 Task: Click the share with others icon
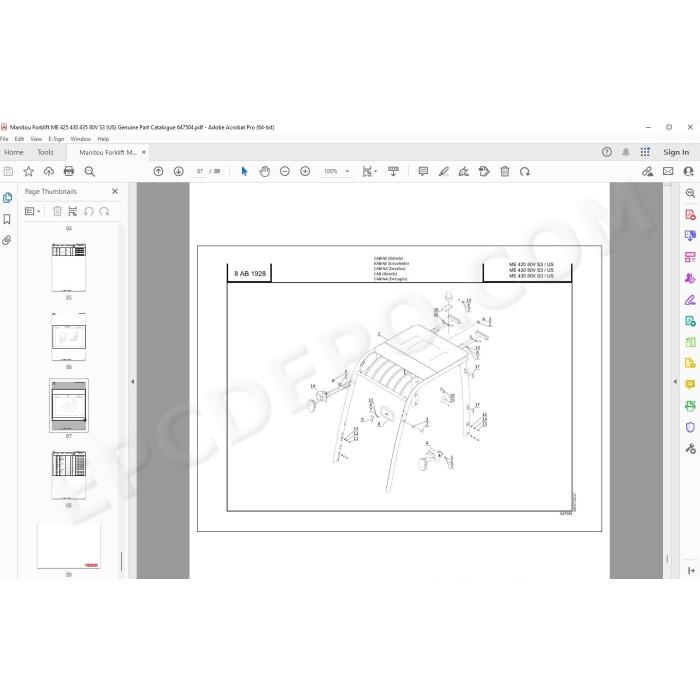[x=688, y=171]
